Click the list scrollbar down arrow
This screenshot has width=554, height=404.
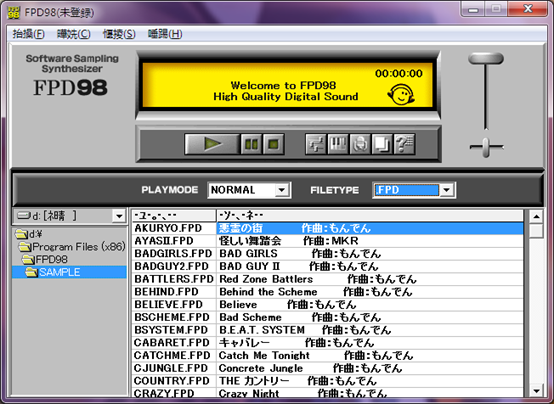tap(536, 391)
